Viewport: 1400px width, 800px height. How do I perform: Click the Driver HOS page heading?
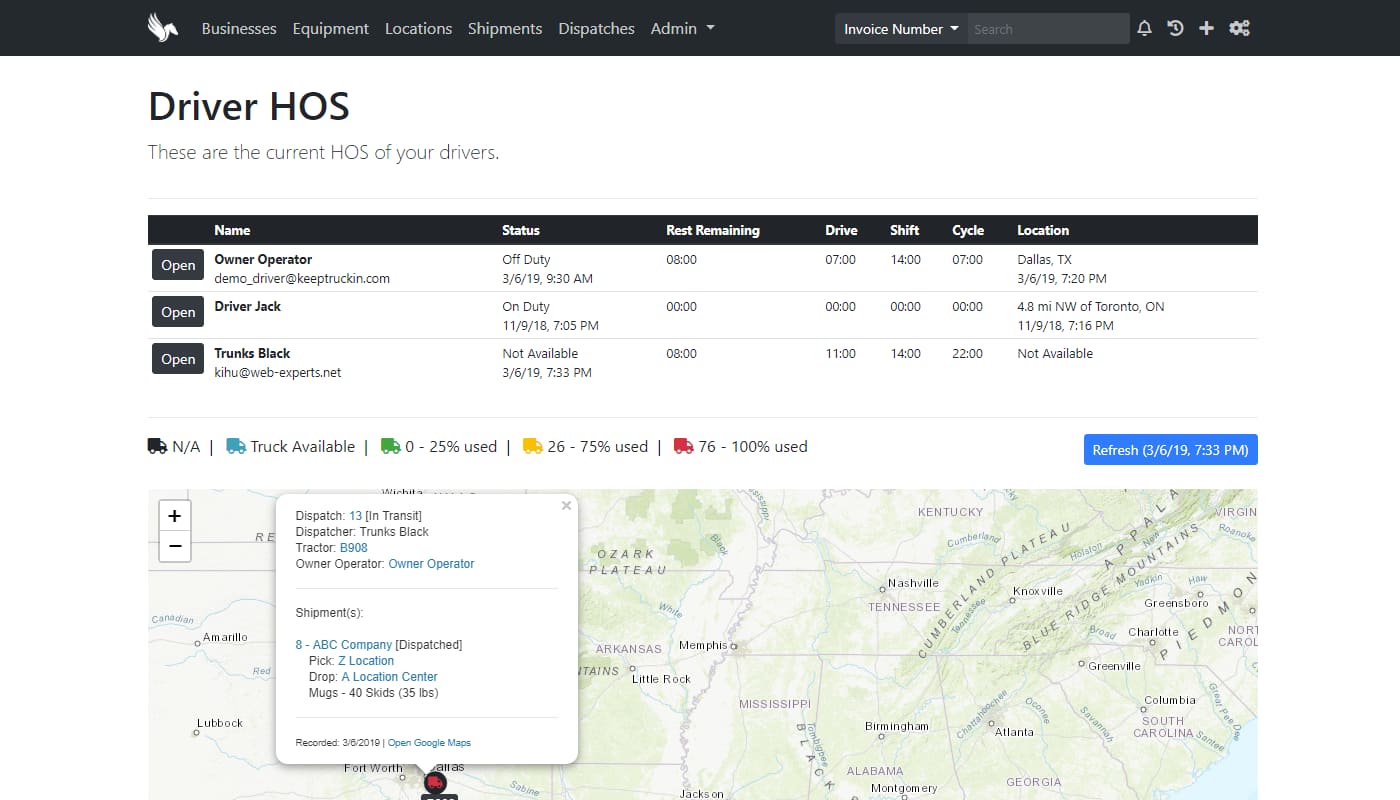point(249,107)
